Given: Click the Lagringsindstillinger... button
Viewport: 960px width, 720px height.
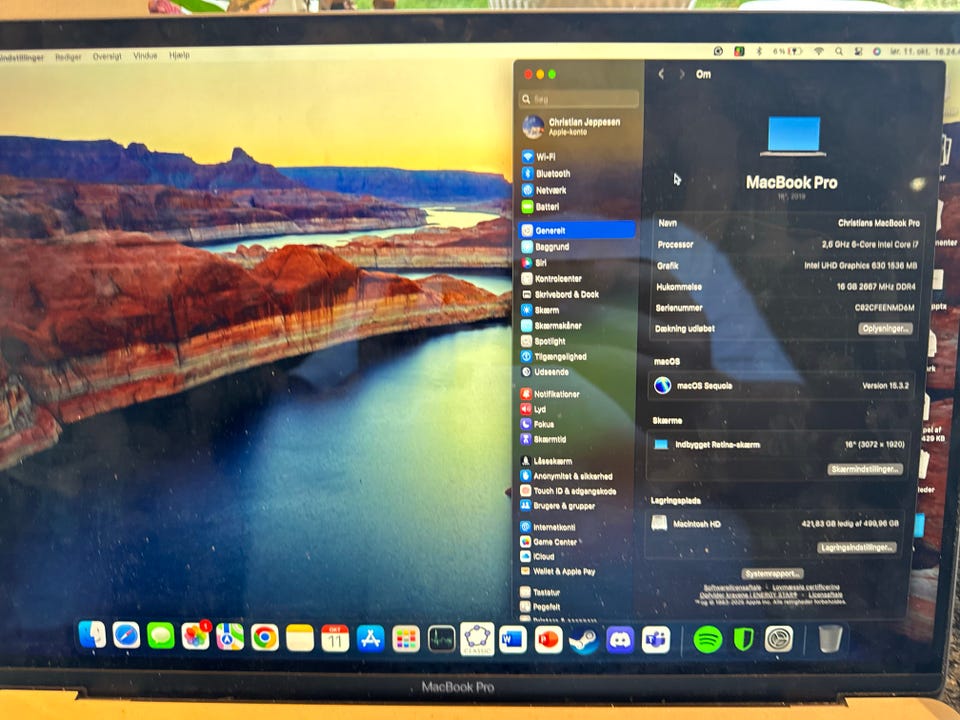Looking at the screenshot, I should pos(857,547).
